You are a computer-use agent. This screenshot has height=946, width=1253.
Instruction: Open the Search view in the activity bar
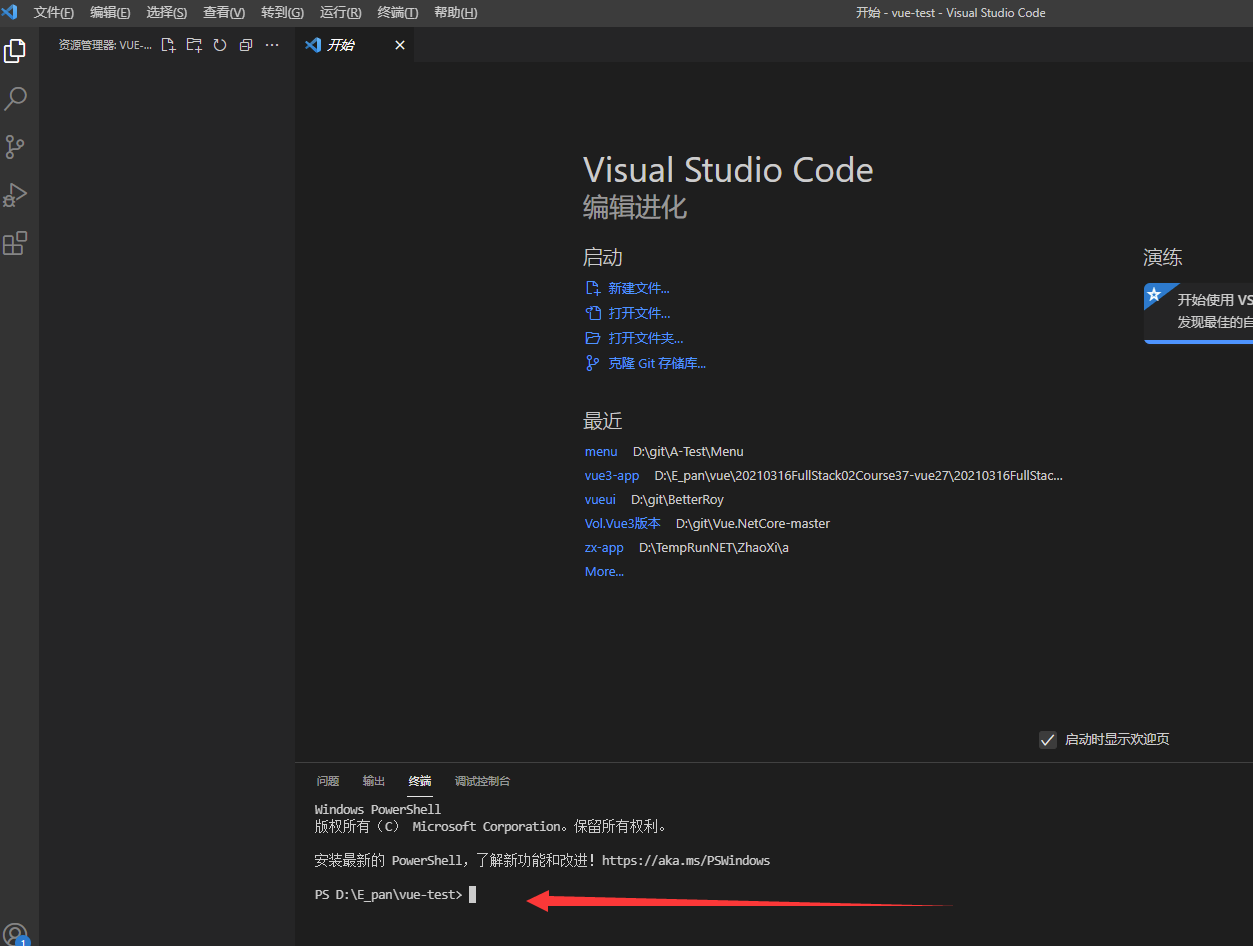pyautogui.click(x=15, y=98)
